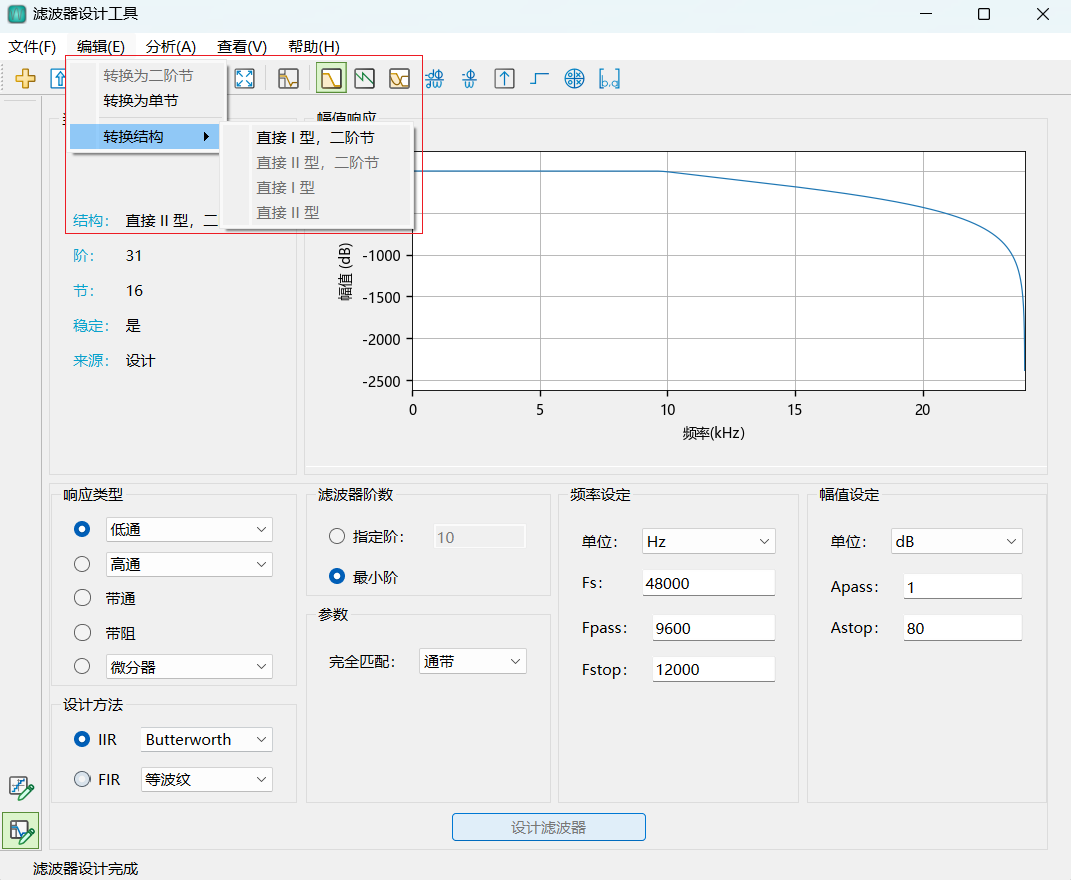The height and width of the screenshot is (880, 1071).
Task: Show the impulse response icon
Action: click(x=505, y=78)
